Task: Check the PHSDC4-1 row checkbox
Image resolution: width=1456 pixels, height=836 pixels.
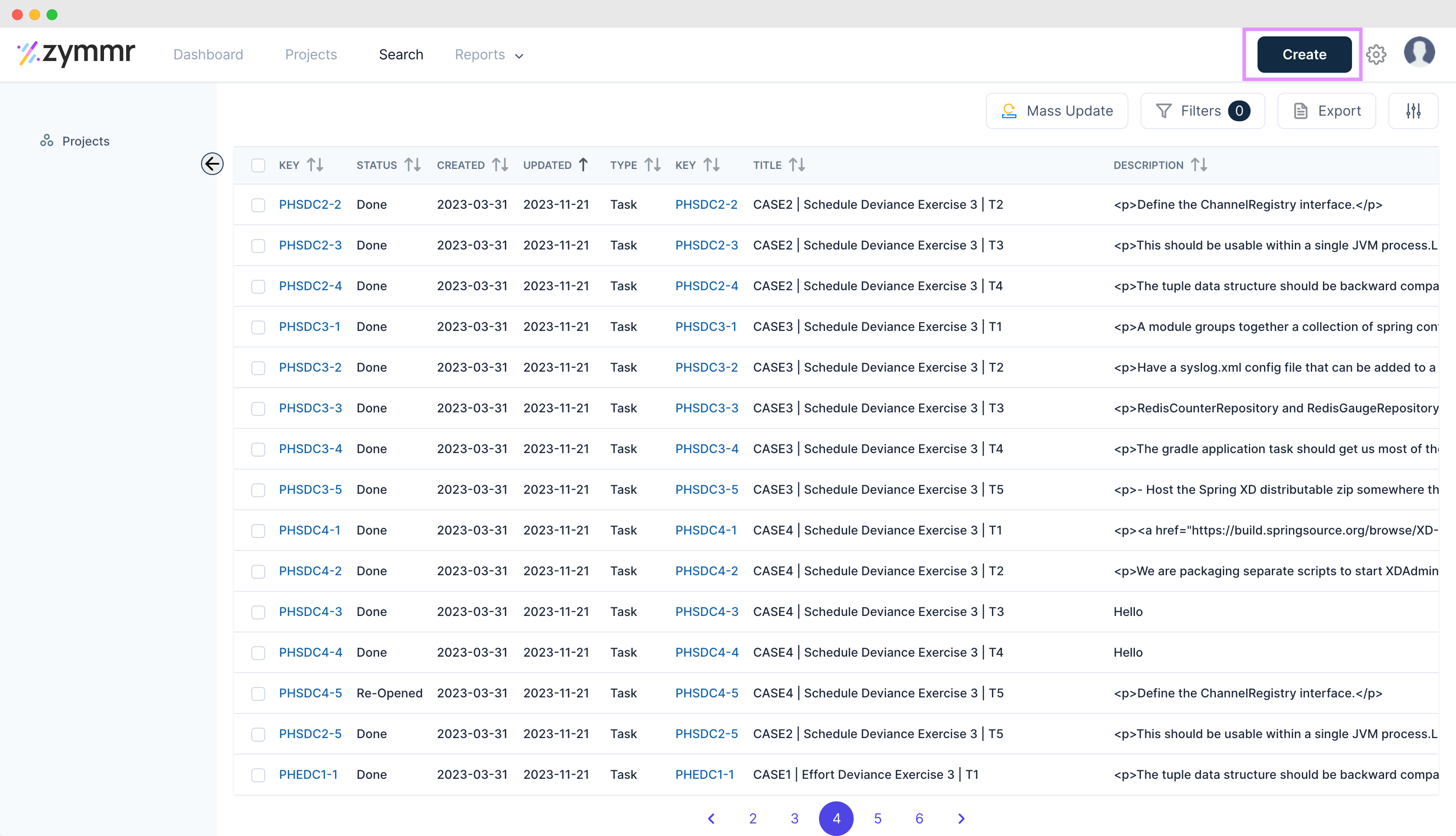Action: coord(258,531)
